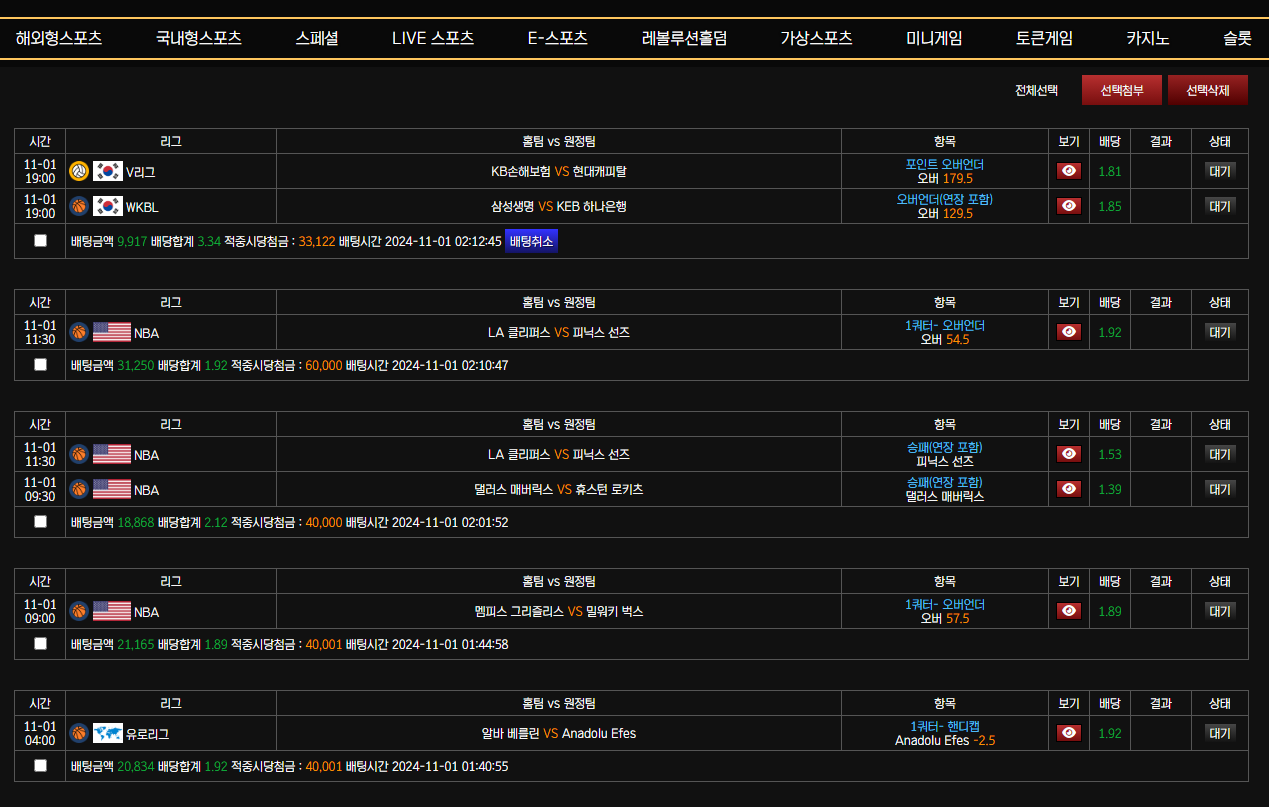
Task: Open the eye icon for 멤피스 그리즐리스 bet
Action: tap(1069, 611)
